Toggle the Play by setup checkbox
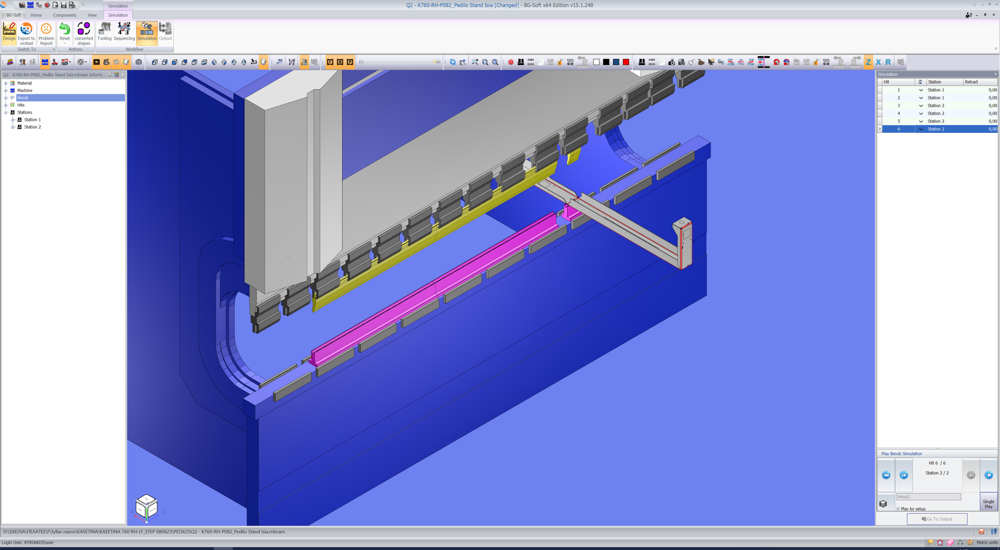 (898, 509)
